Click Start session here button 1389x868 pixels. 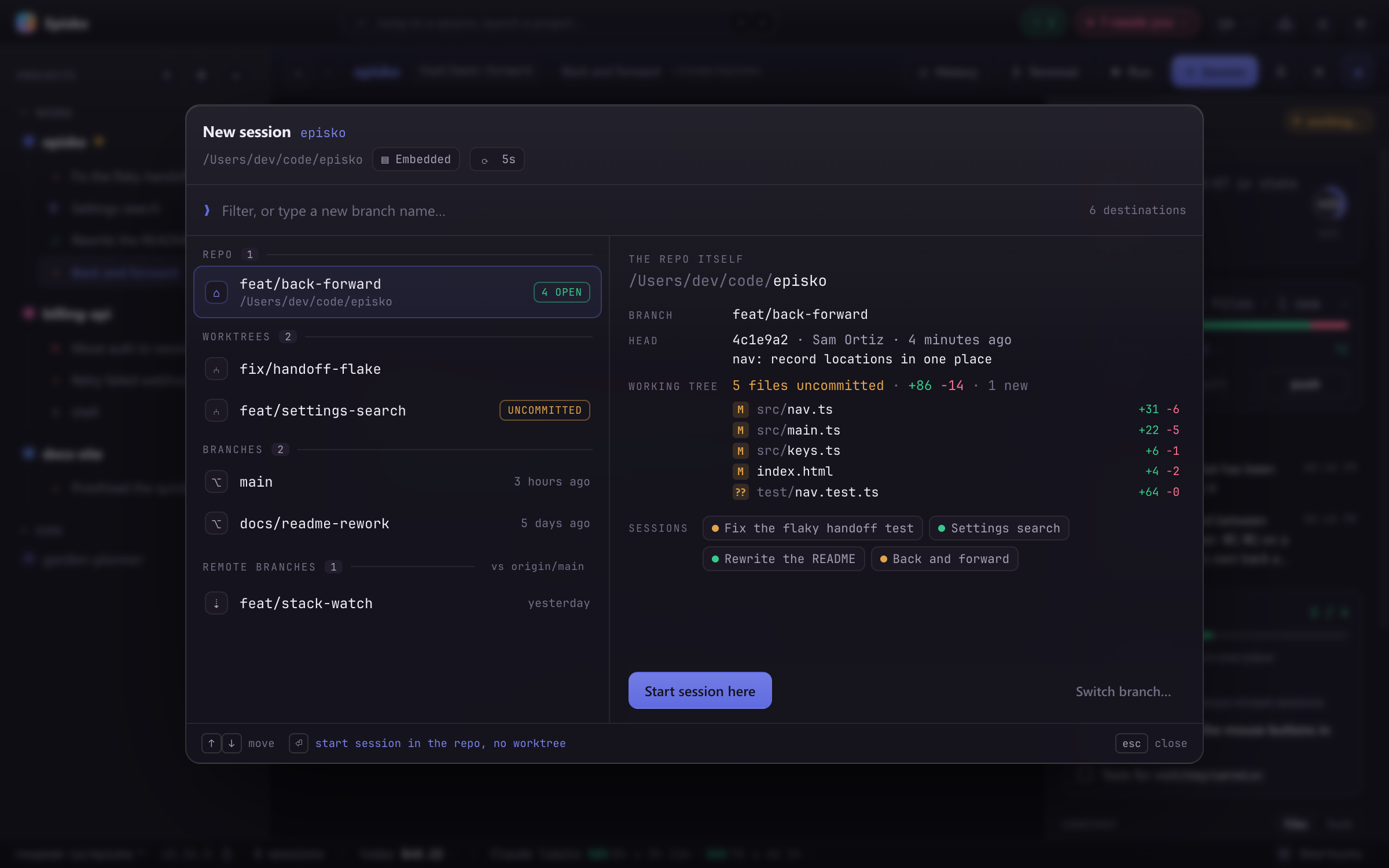point(700,691)
